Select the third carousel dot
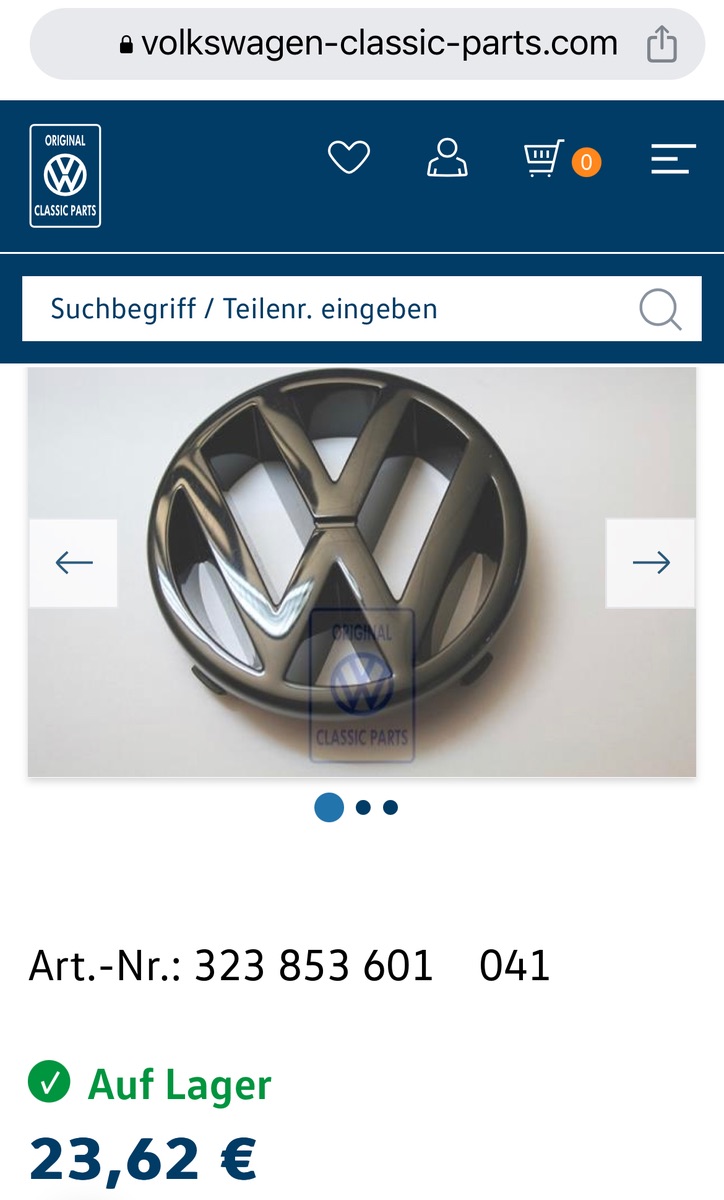The image size is (724, 1200). click(390, 807)
